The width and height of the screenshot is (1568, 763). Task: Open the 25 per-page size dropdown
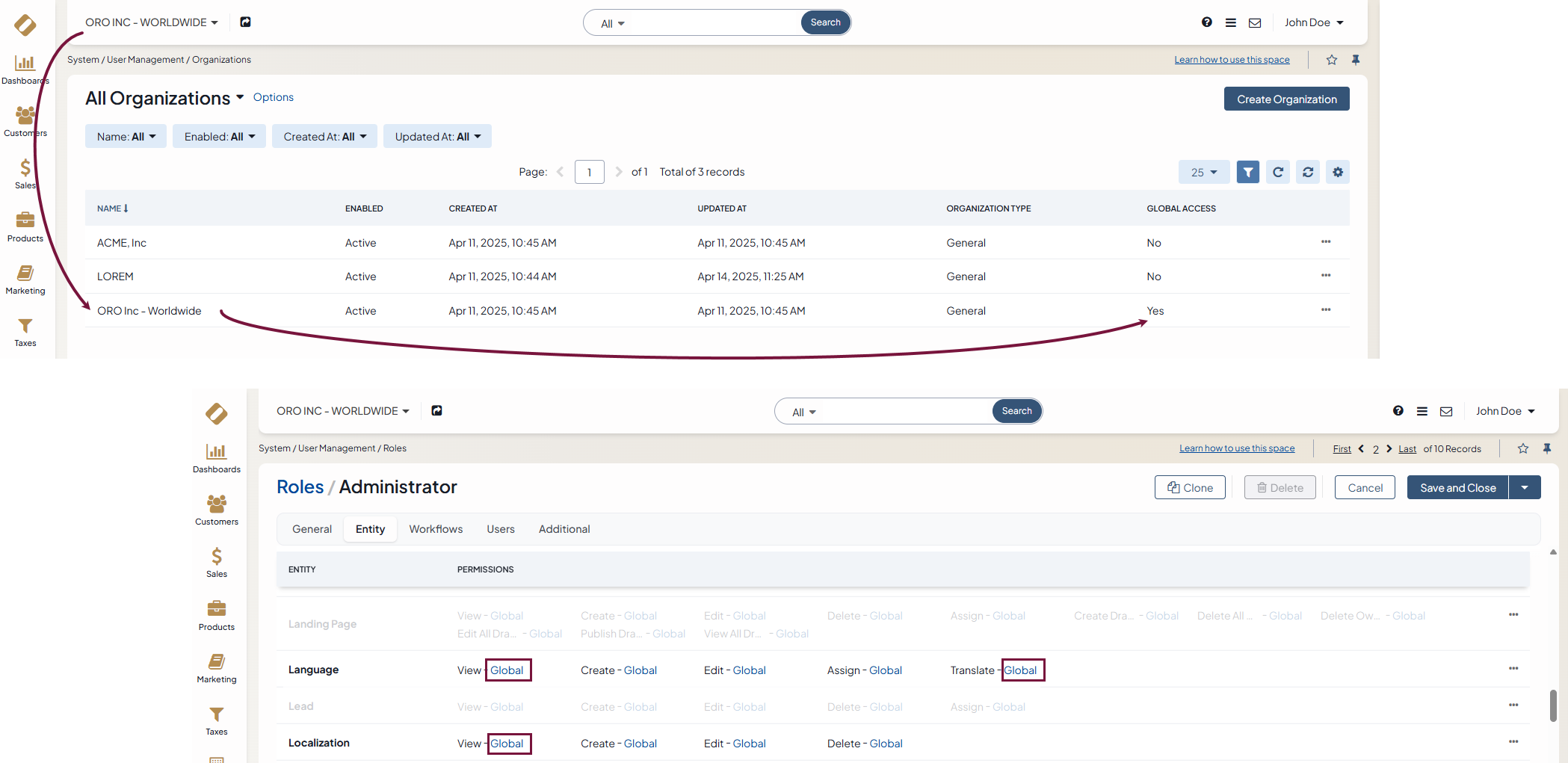click(x=1203, y=172)
